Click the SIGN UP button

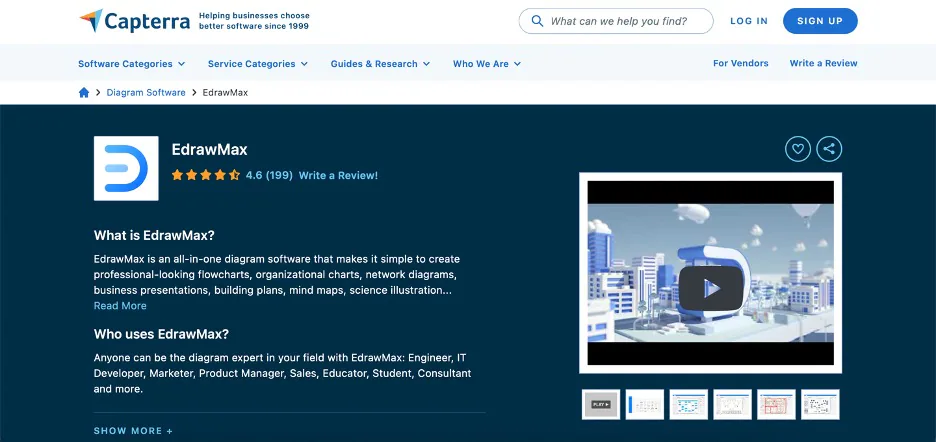(x=820, y=21)
